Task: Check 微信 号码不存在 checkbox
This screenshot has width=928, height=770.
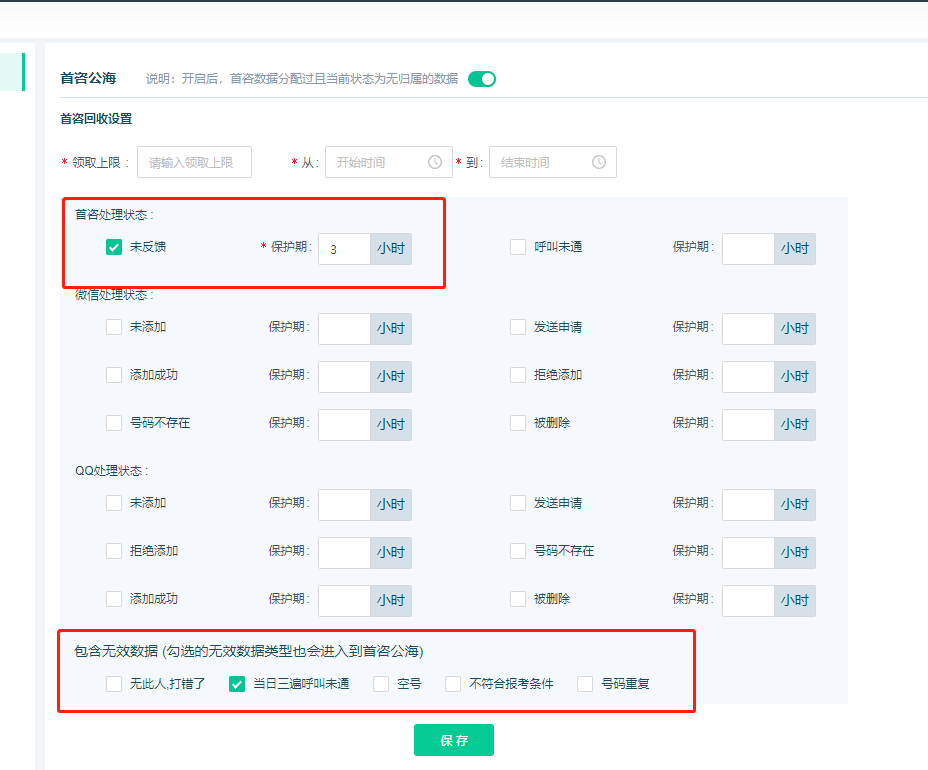Action: pyautogui.click(x=114, y=423)
